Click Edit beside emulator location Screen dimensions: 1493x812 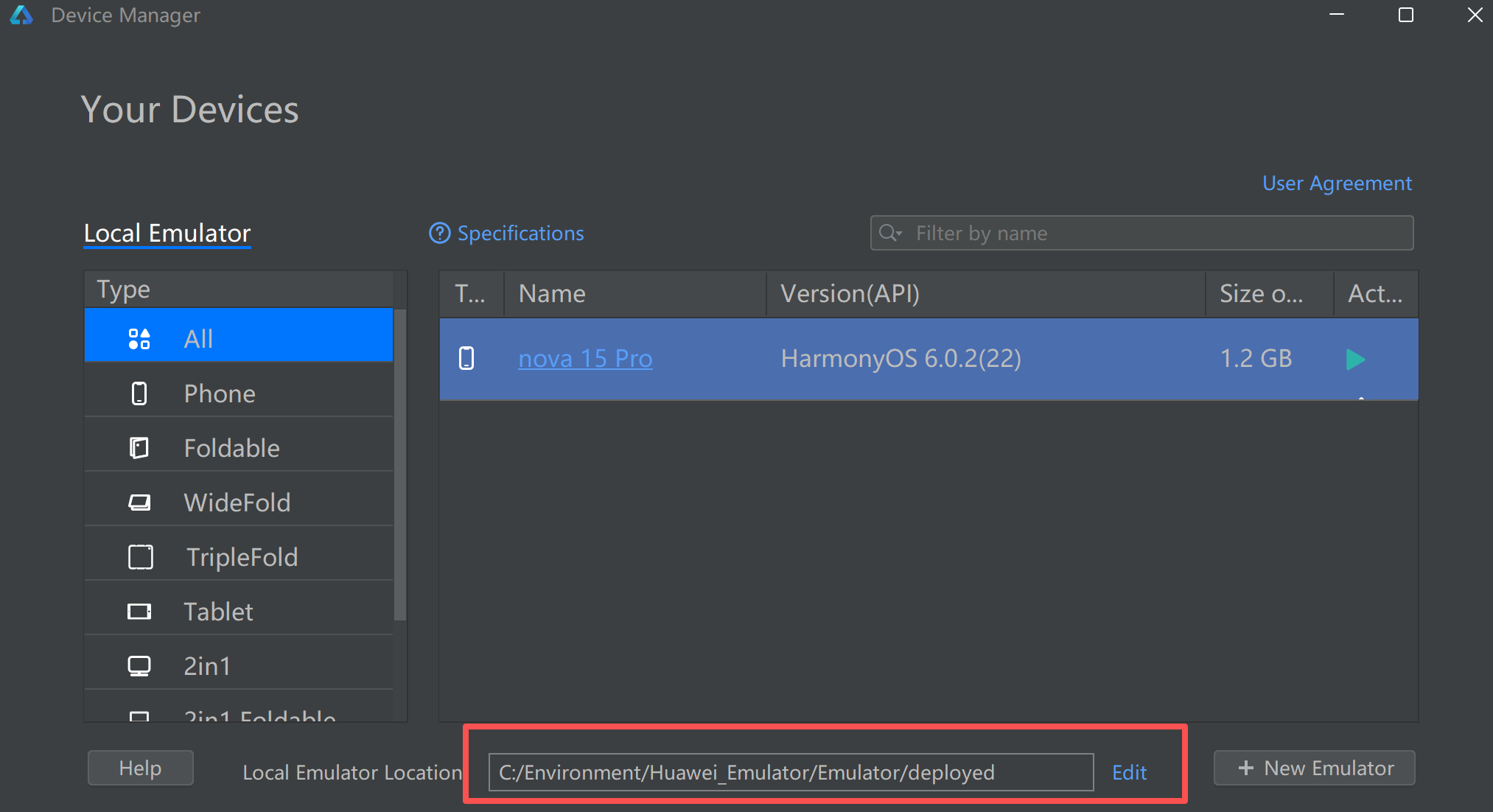pos(1129,772)
